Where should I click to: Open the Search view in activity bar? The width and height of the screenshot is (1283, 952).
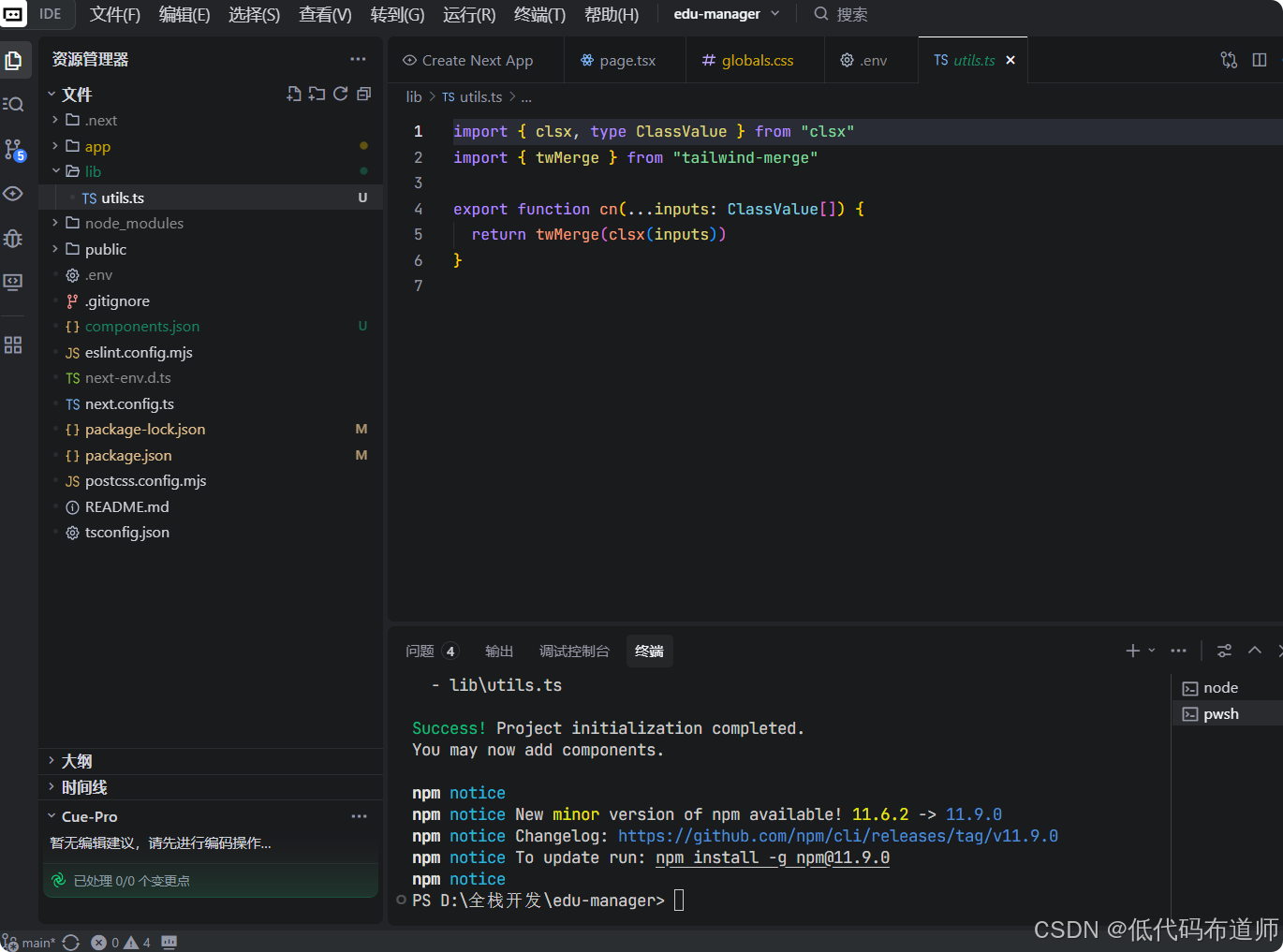point(13,104)
